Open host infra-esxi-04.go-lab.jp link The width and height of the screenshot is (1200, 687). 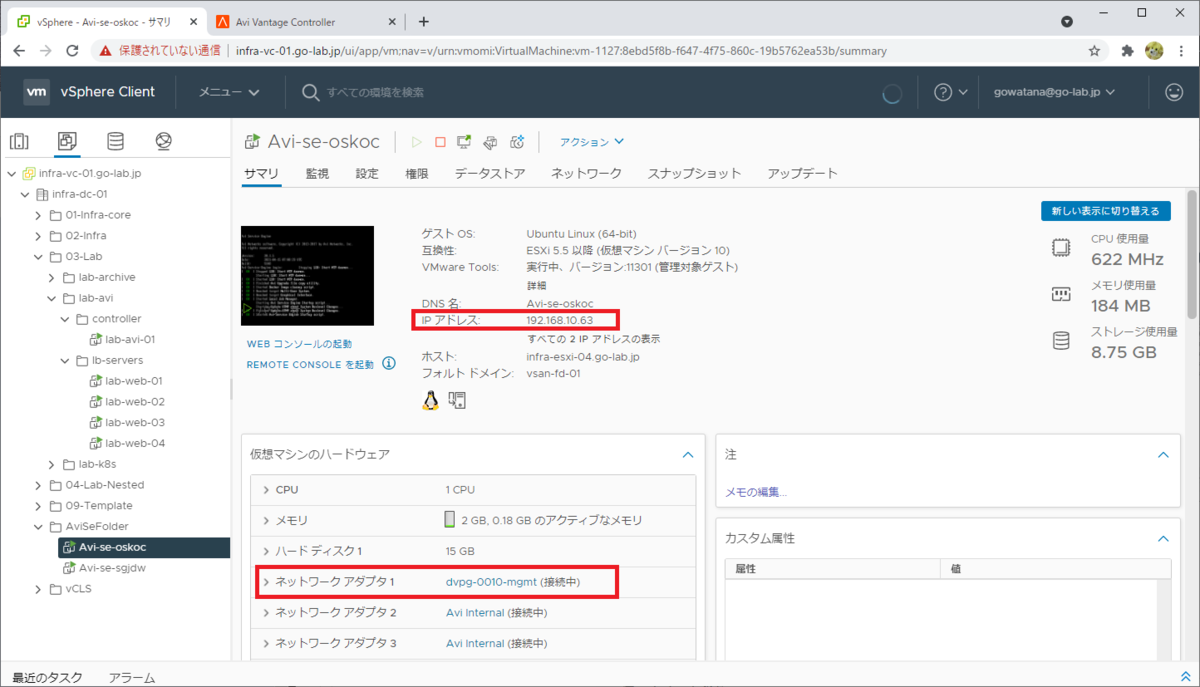coord(583,356)
